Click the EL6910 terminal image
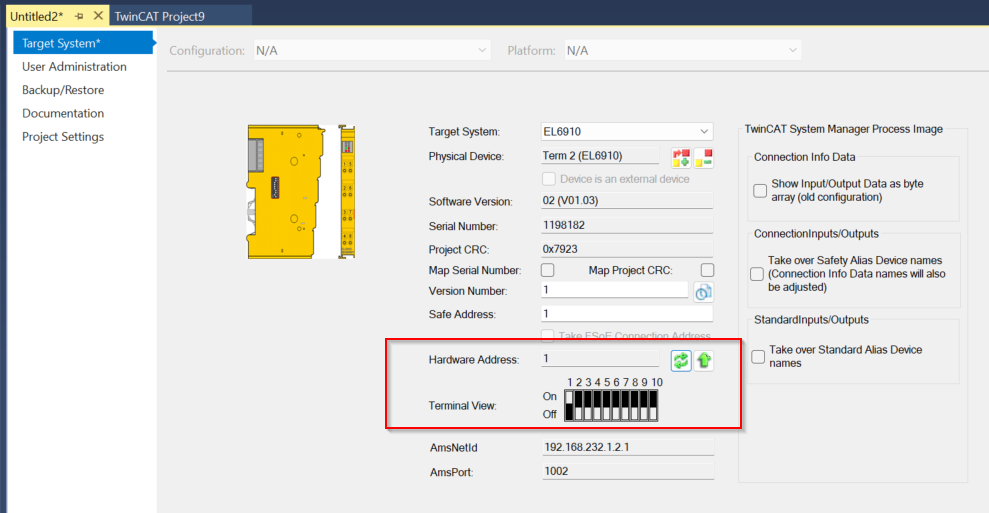Viewport: 989px width, 513px height. coord(301,191)
